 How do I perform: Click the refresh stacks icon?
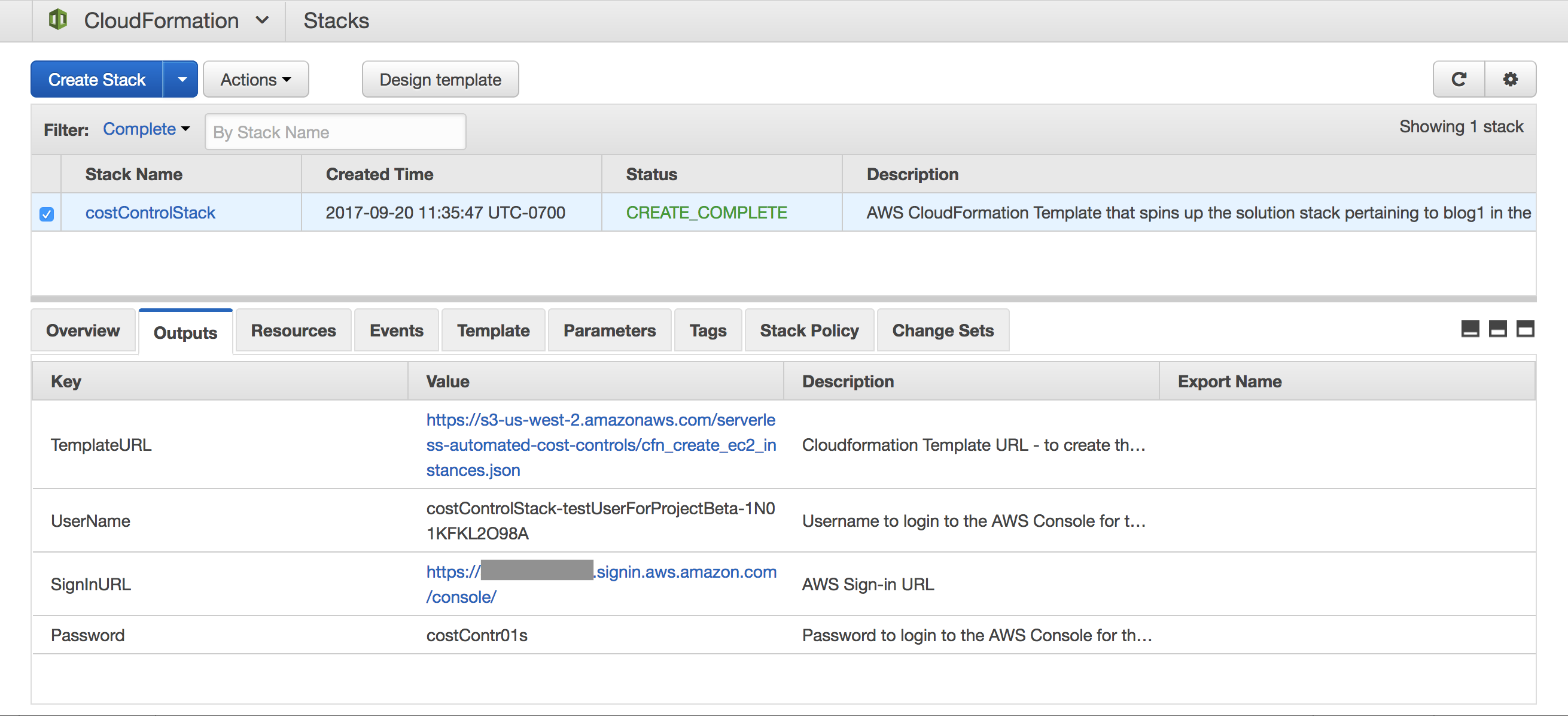pyautogui.click(x=1459, y=79)
